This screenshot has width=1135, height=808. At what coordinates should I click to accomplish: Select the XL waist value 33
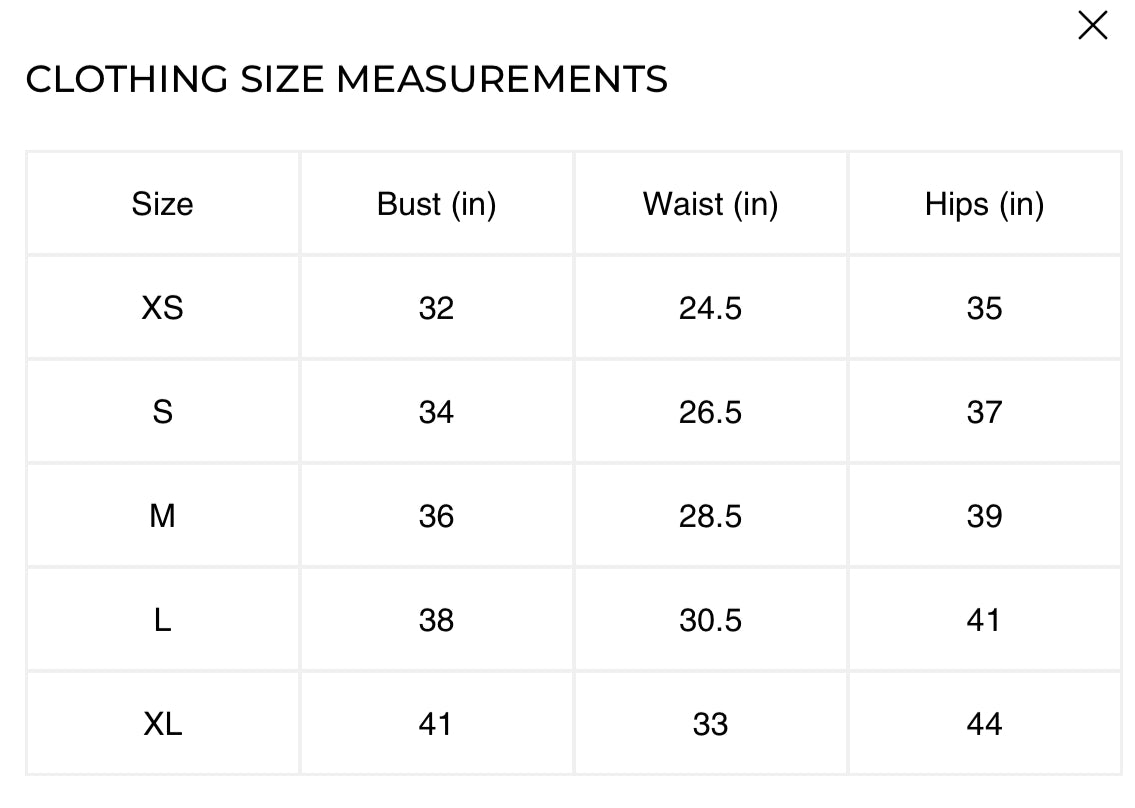coord(710,724)
